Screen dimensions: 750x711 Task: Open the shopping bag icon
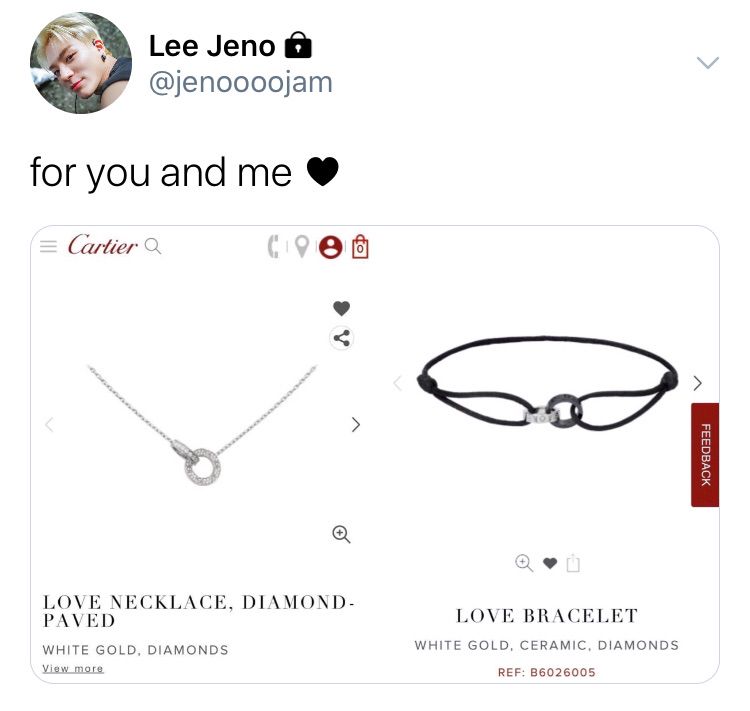click(360, 246)
